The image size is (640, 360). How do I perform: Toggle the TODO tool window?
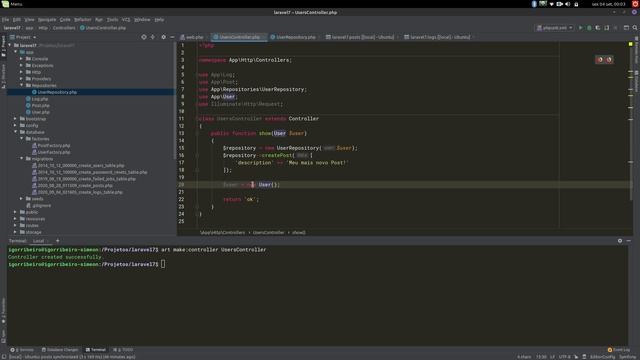(123, 350)
